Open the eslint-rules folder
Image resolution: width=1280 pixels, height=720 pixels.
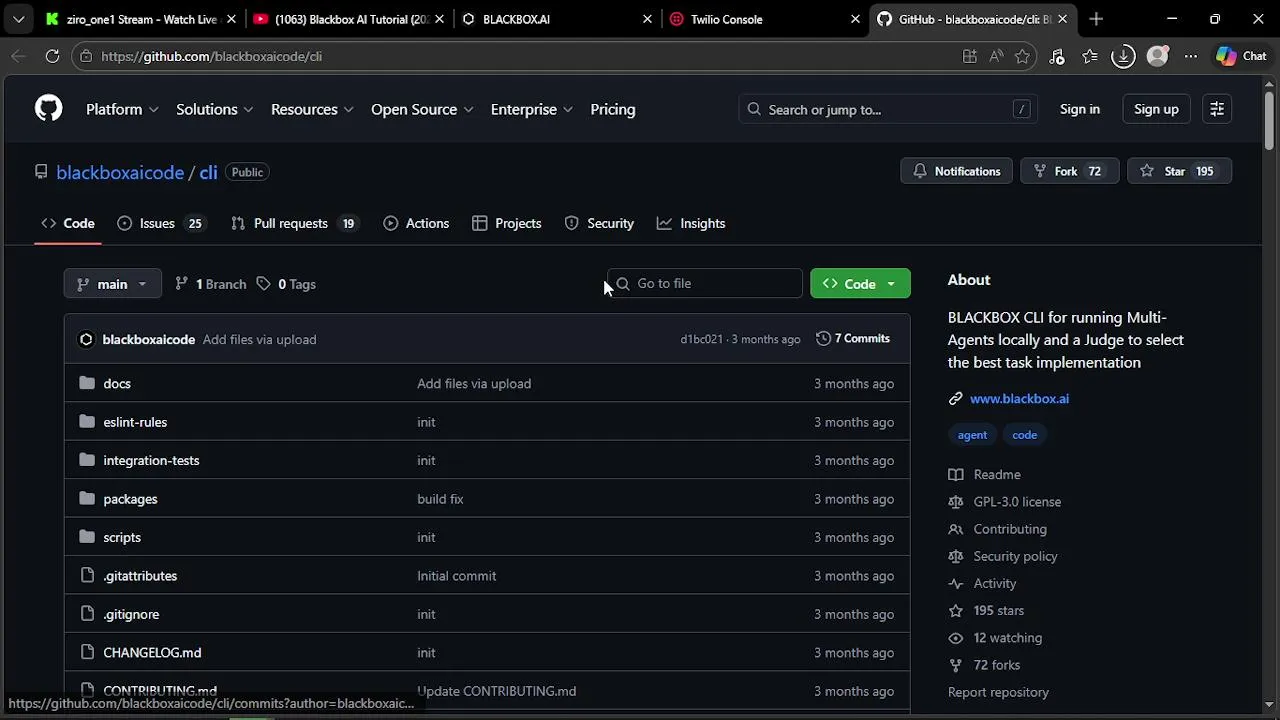(135, 422)
